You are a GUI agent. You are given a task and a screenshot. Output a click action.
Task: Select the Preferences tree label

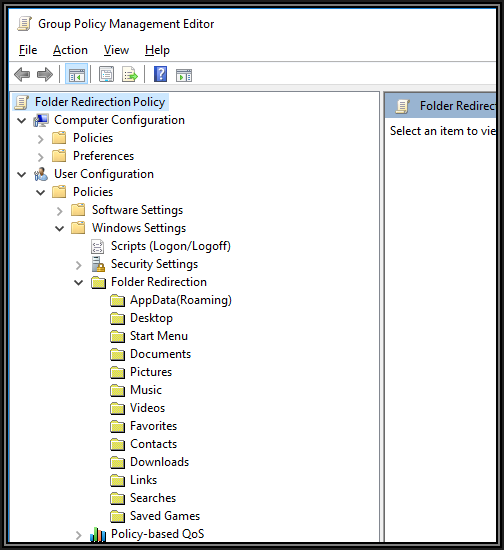pyautogui.click(x=103, y=156)
